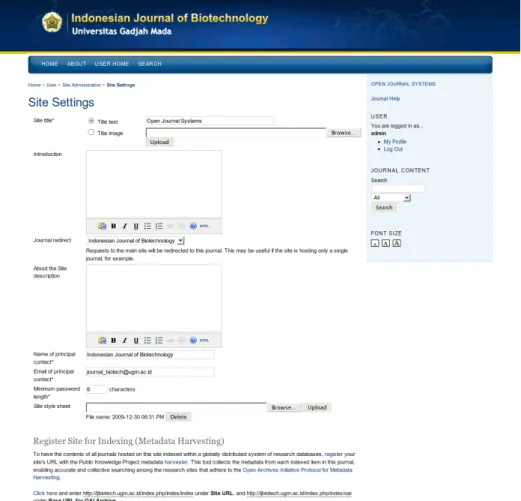This screenshot has height=501, width=521.
Task: Click Paste from Word icon in About editor
Action: tap(102, 340)
